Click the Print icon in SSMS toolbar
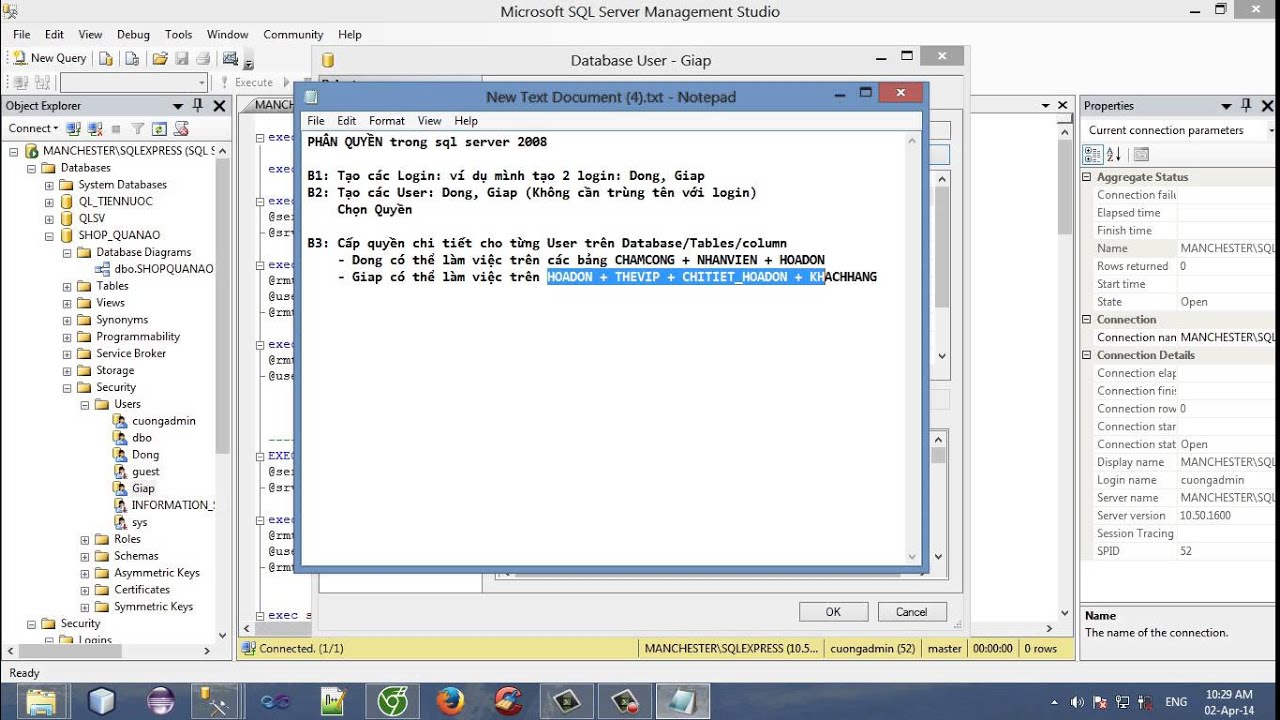 tap(203, 59)
